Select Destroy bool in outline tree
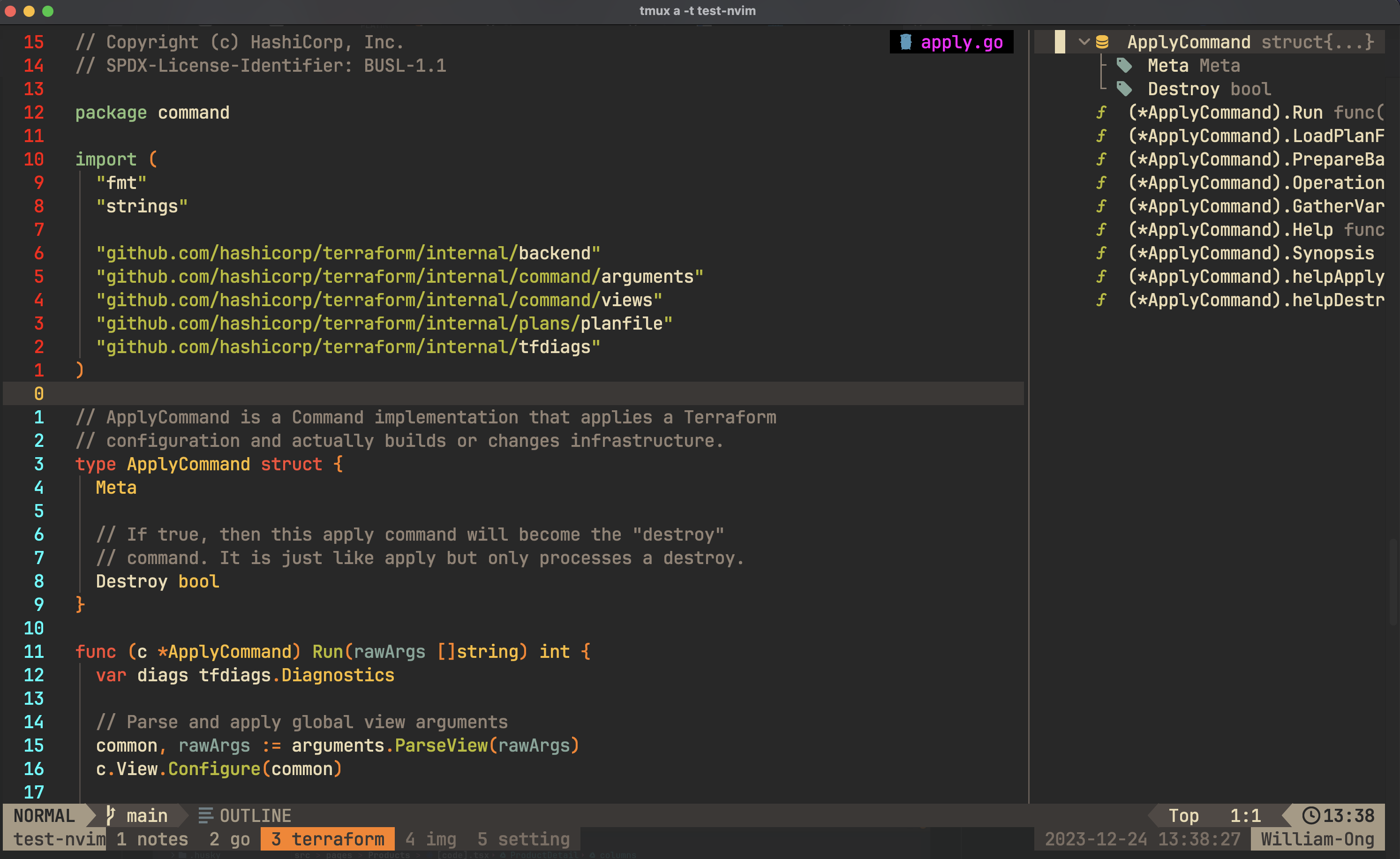1400x859 pixels. click(x=1209, y=89)
